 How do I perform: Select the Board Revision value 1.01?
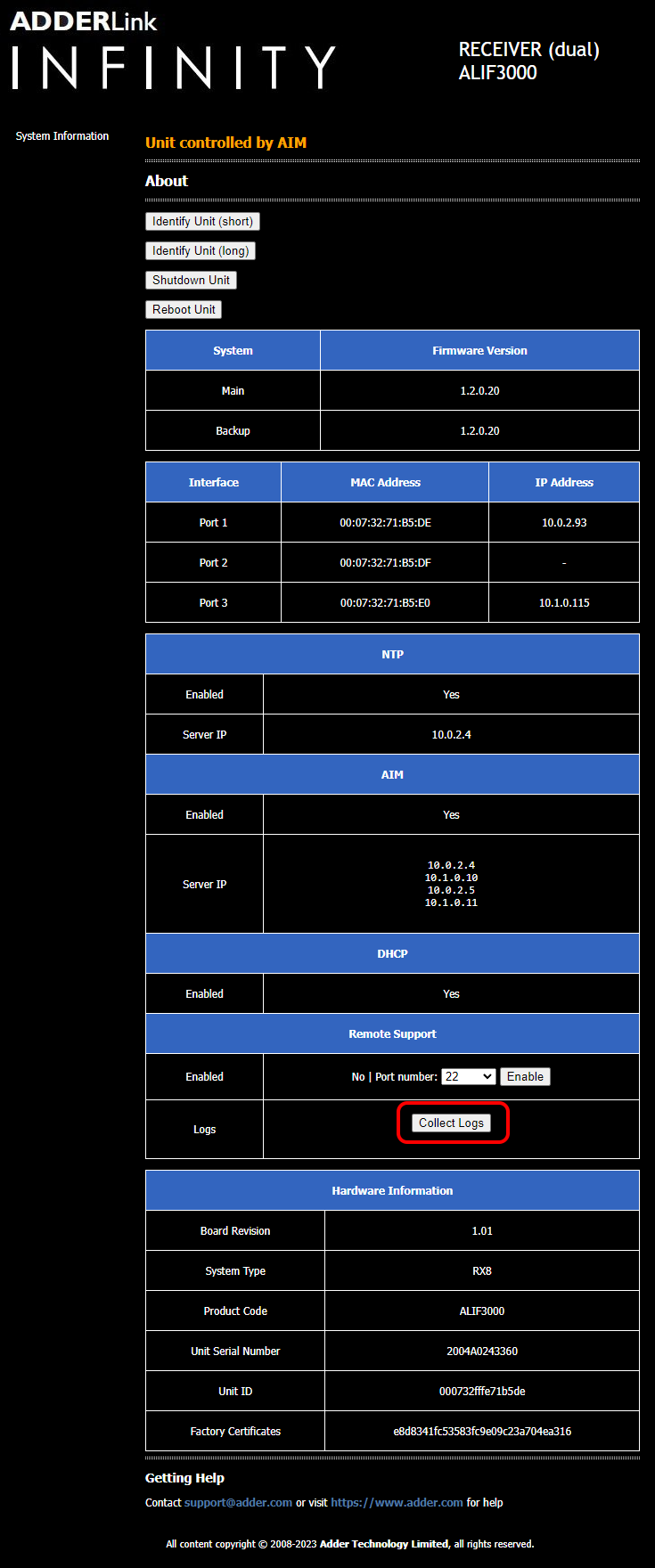coord(482,1231)
